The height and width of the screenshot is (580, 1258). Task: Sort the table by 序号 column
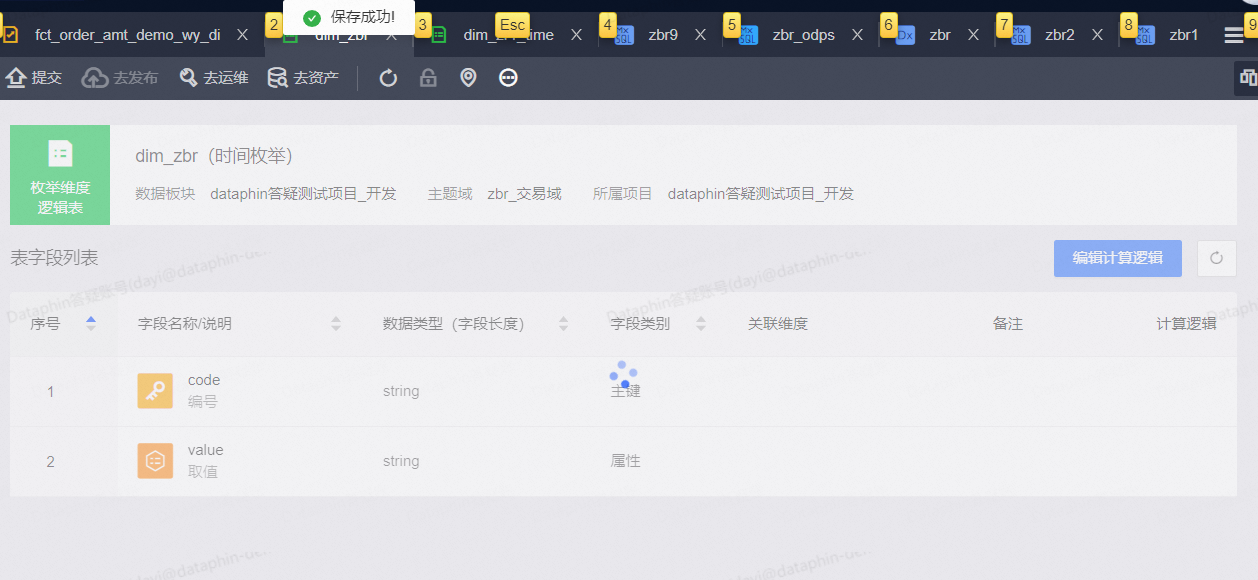coord(91,323)
